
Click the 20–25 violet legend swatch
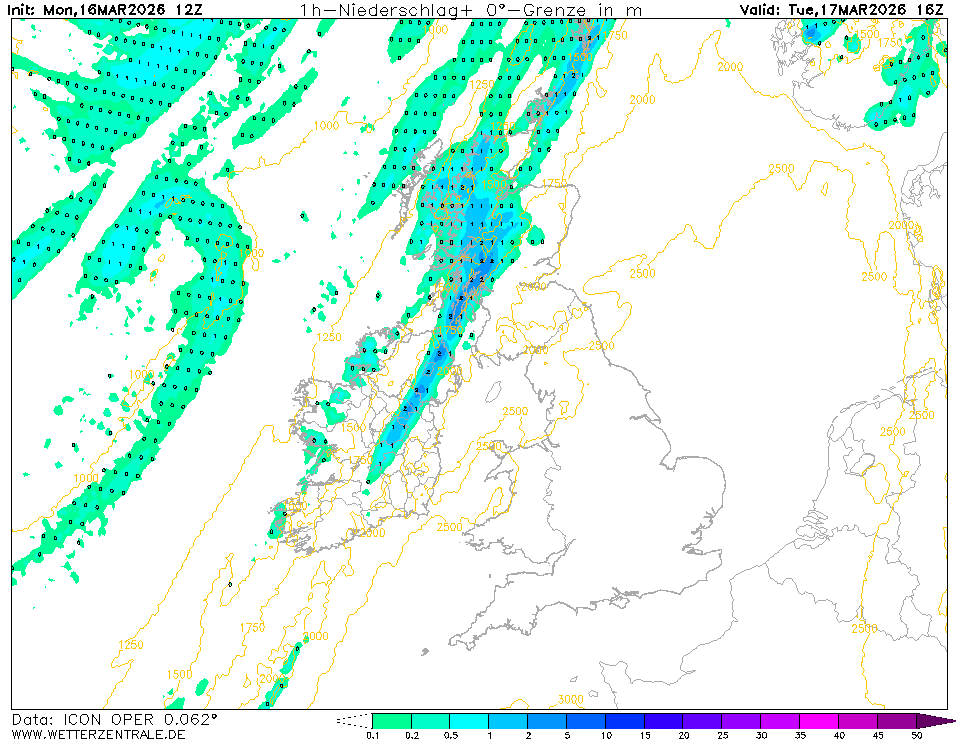703,720
